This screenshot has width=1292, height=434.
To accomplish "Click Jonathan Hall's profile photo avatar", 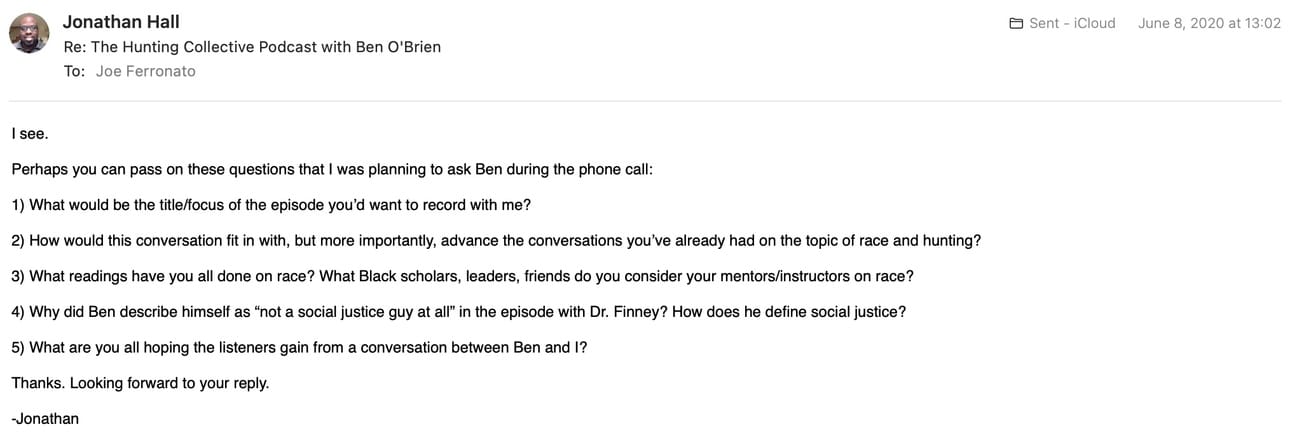I will (29, 33).
